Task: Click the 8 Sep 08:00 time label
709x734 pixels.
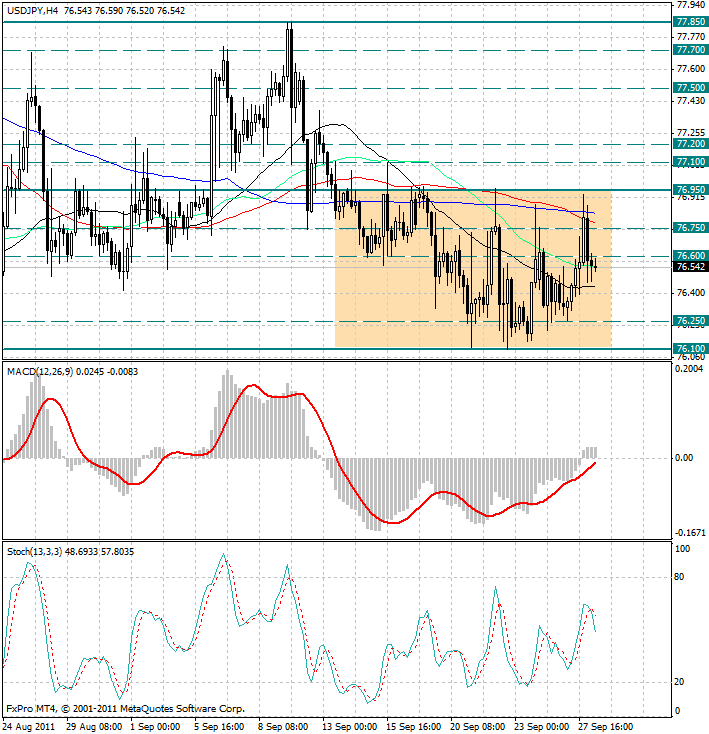Action: [283, 727]
